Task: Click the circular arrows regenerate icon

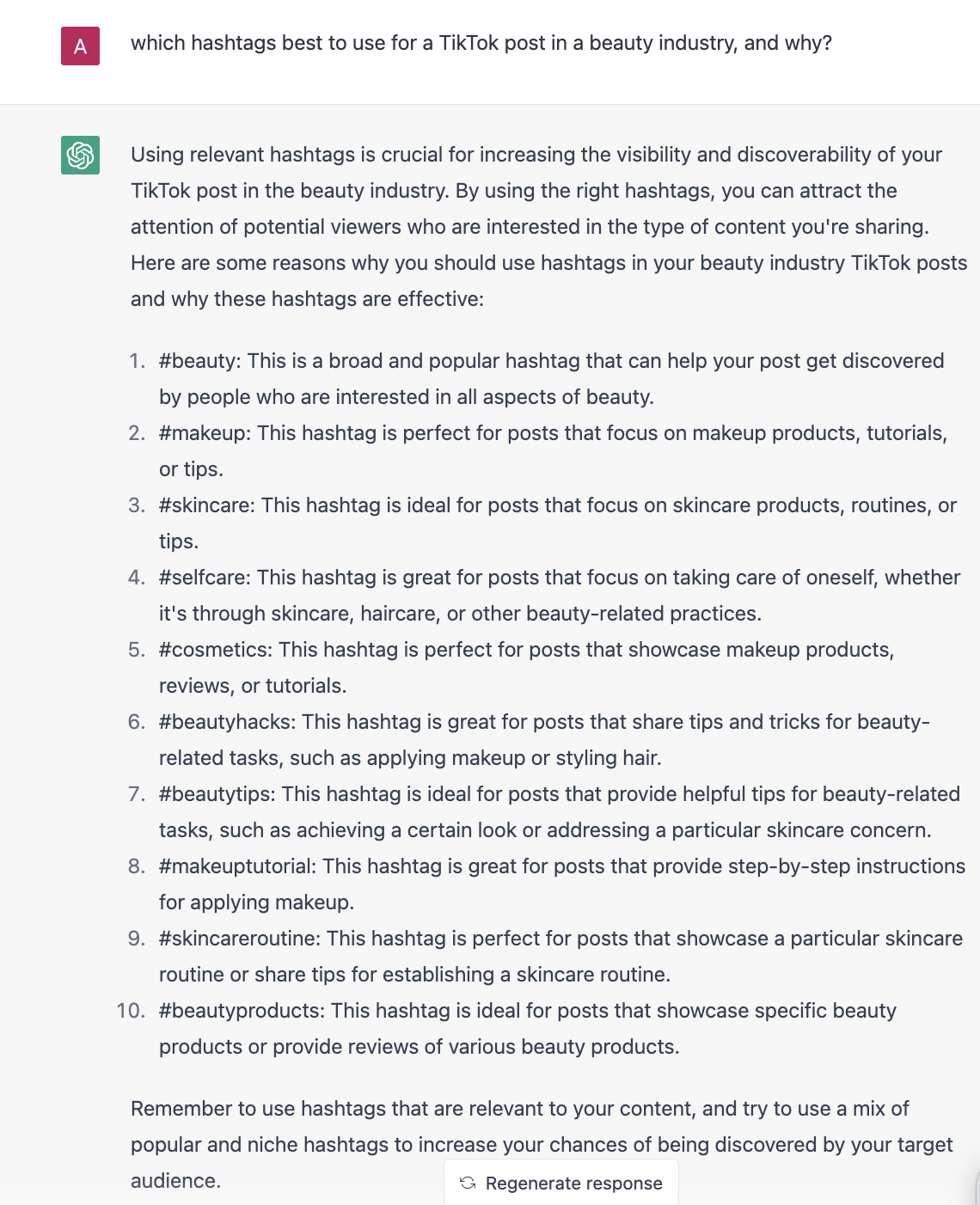Action: tap(468, 1183)
